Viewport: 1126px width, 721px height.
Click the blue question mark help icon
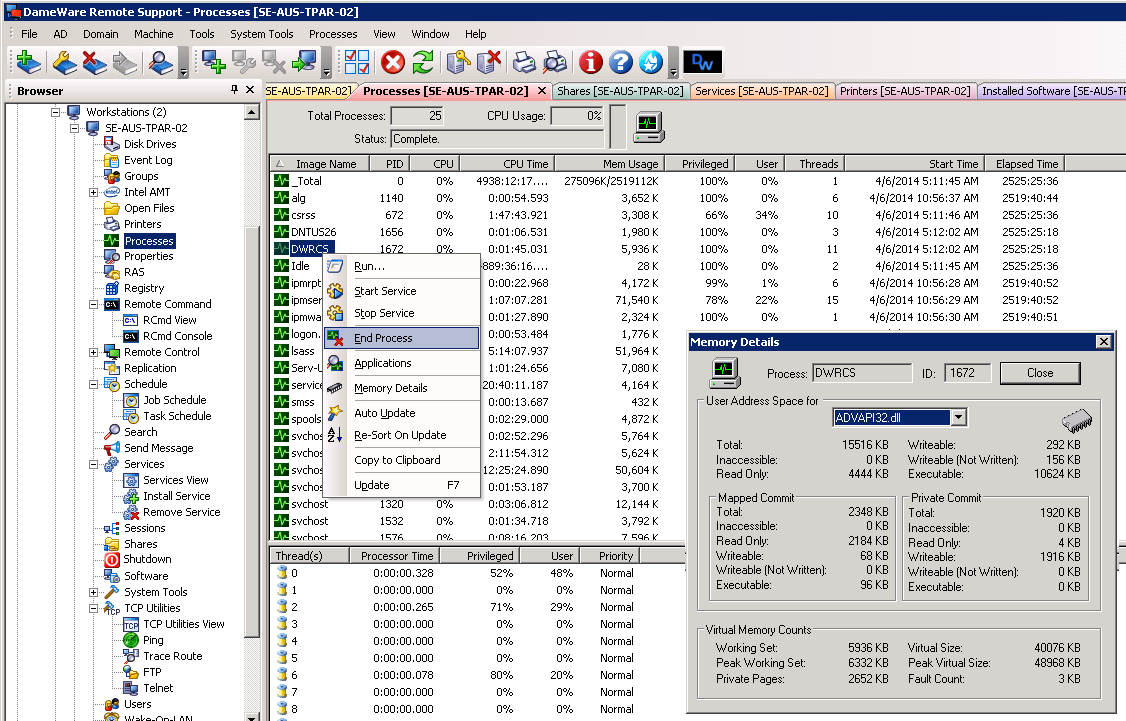click(620, 62)
